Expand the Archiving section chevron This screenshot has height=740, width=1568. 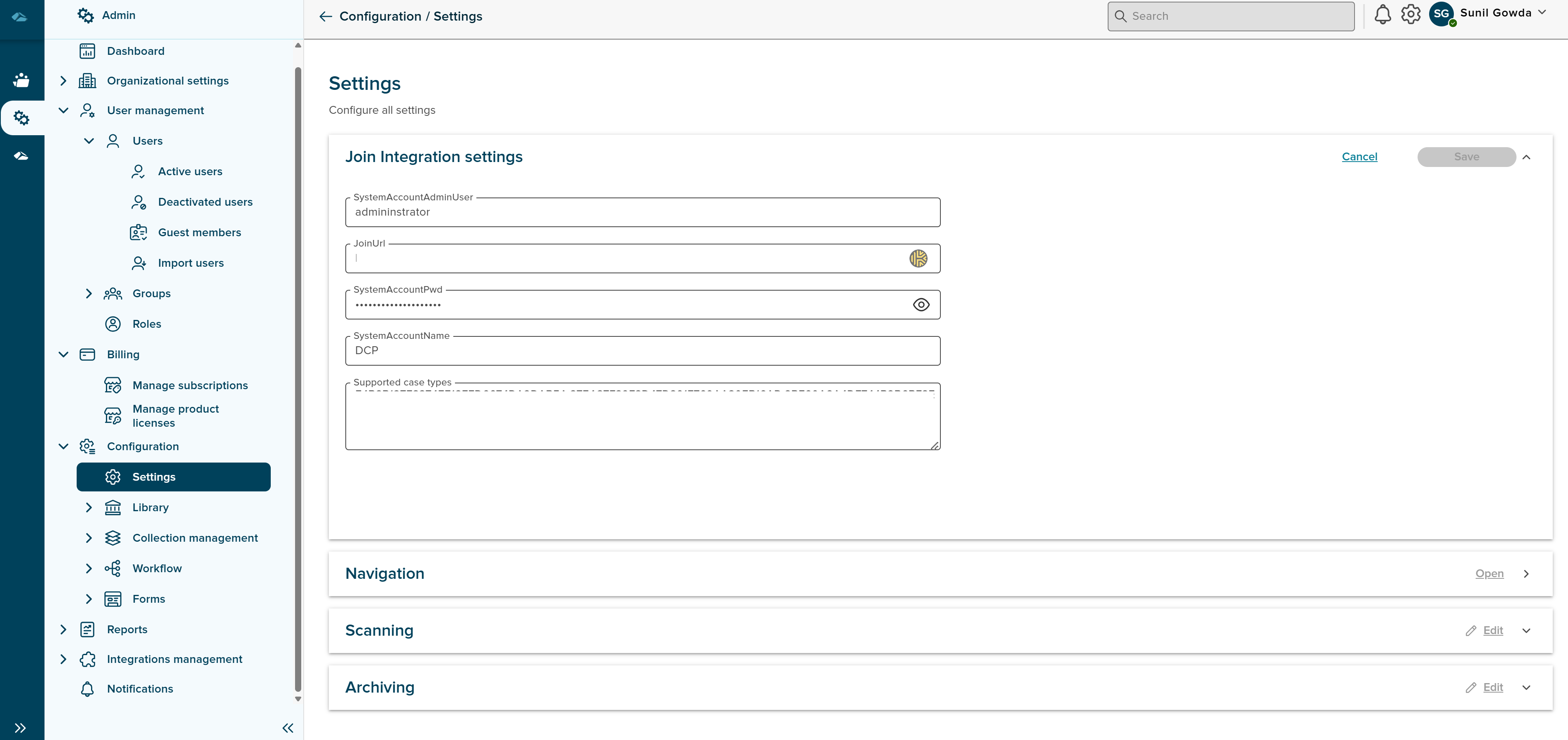1526,688
